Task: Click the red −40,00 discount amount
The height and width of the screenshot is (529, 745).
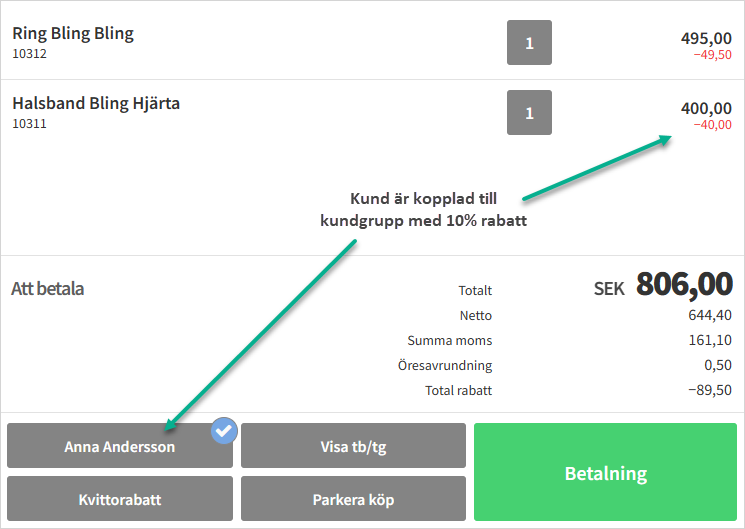Action: tap(711, 125)
